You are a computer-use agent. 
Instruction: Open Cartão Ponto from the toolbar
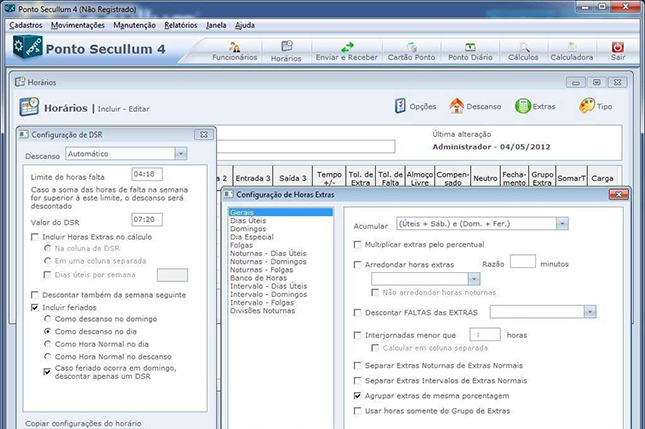pos(411,51)
